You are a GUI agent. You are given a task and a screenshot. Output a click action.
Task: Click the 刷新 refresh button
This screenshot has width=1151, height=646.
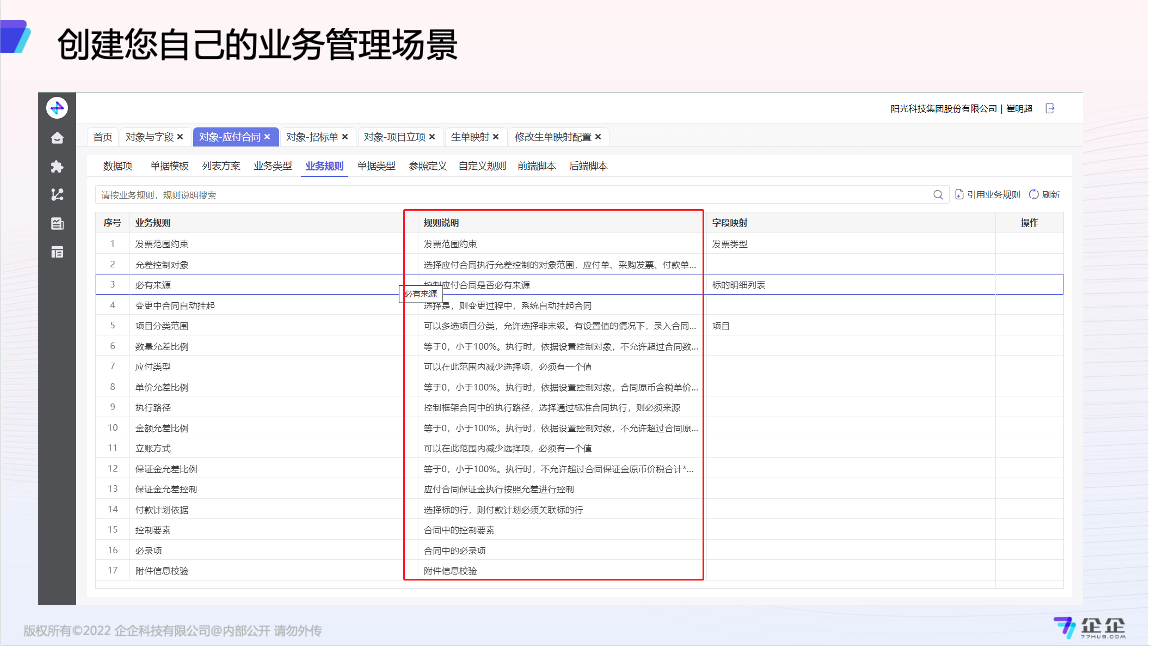coord(1044,195)
